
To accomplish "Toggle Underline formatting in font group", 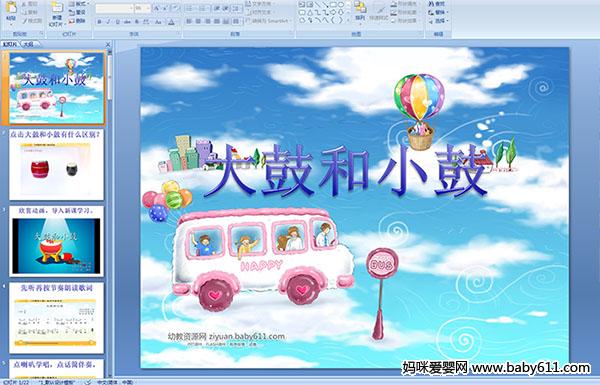I will (x=117, y=22).
